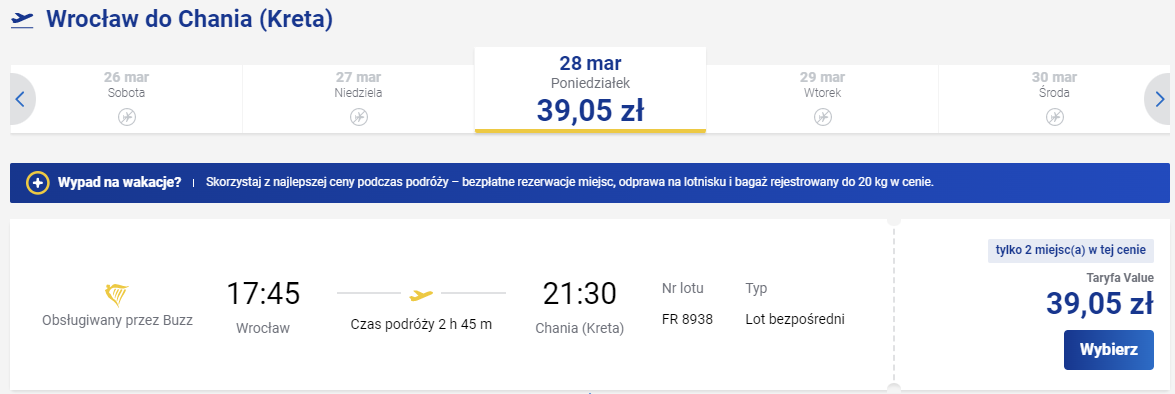Select the 28 mar Poniedziałek date tab
The image size is (1175, 394).
(590, 90)
